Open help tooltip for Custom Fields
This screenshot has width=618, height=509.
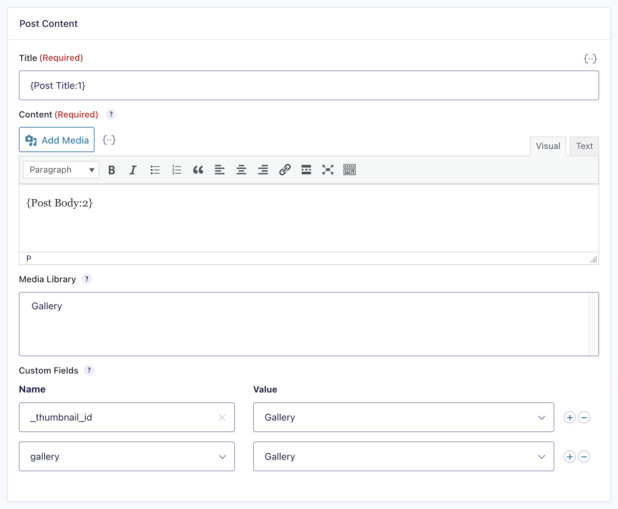tap(89, 370)
